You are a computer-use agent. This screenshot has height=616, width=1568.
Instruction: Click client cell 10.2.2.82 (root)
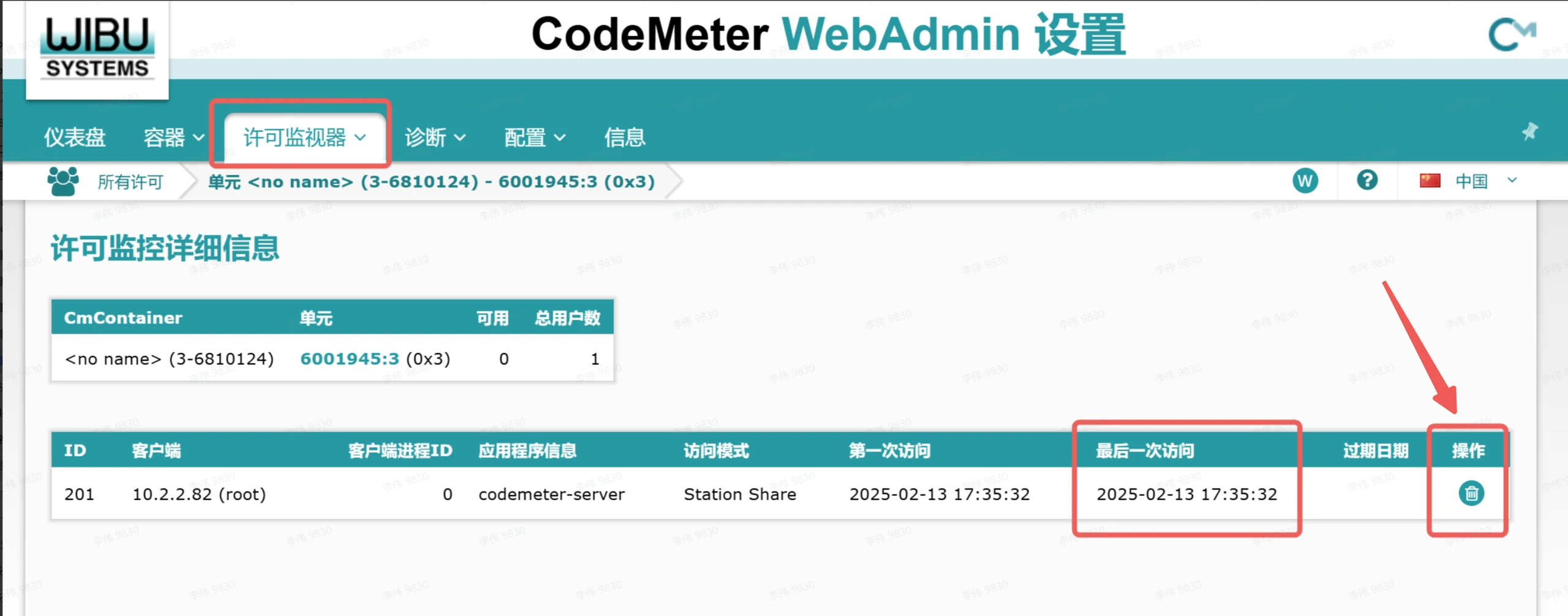tap(199, 494)
